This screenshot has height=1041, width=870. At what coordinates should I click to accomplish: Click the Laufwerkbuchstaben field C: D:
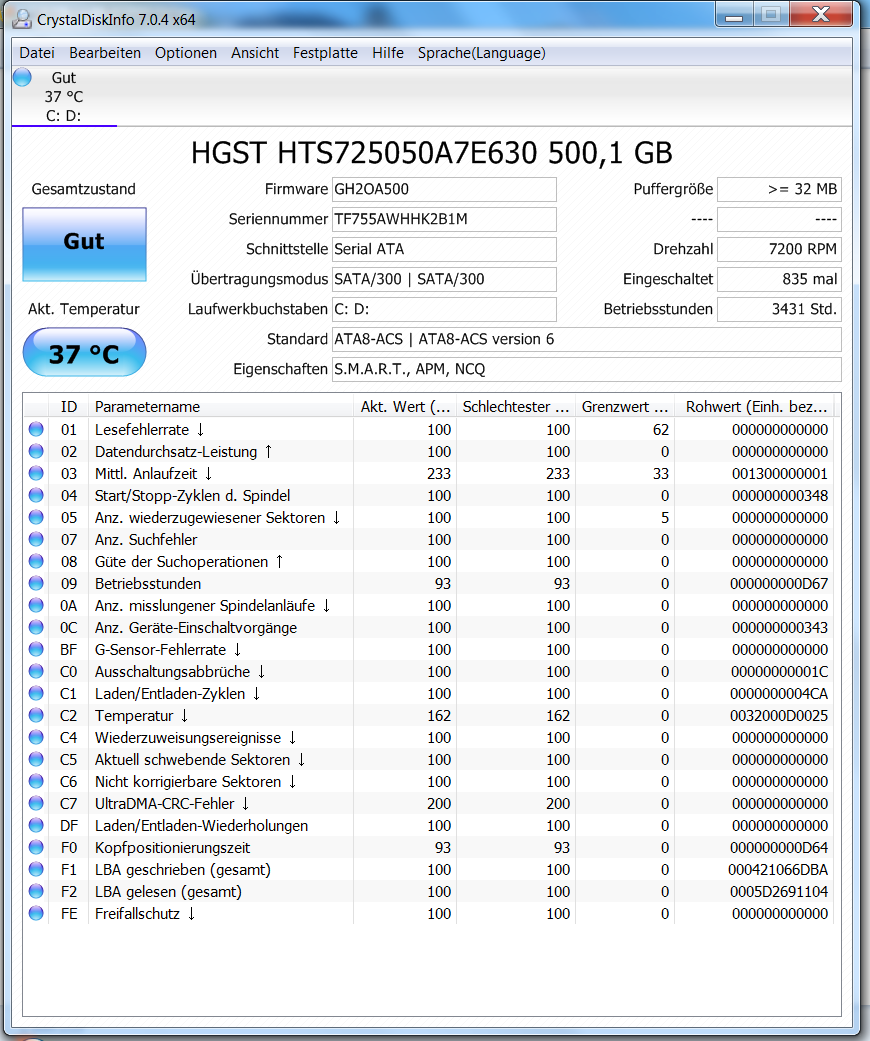click(x=444, y=309)
